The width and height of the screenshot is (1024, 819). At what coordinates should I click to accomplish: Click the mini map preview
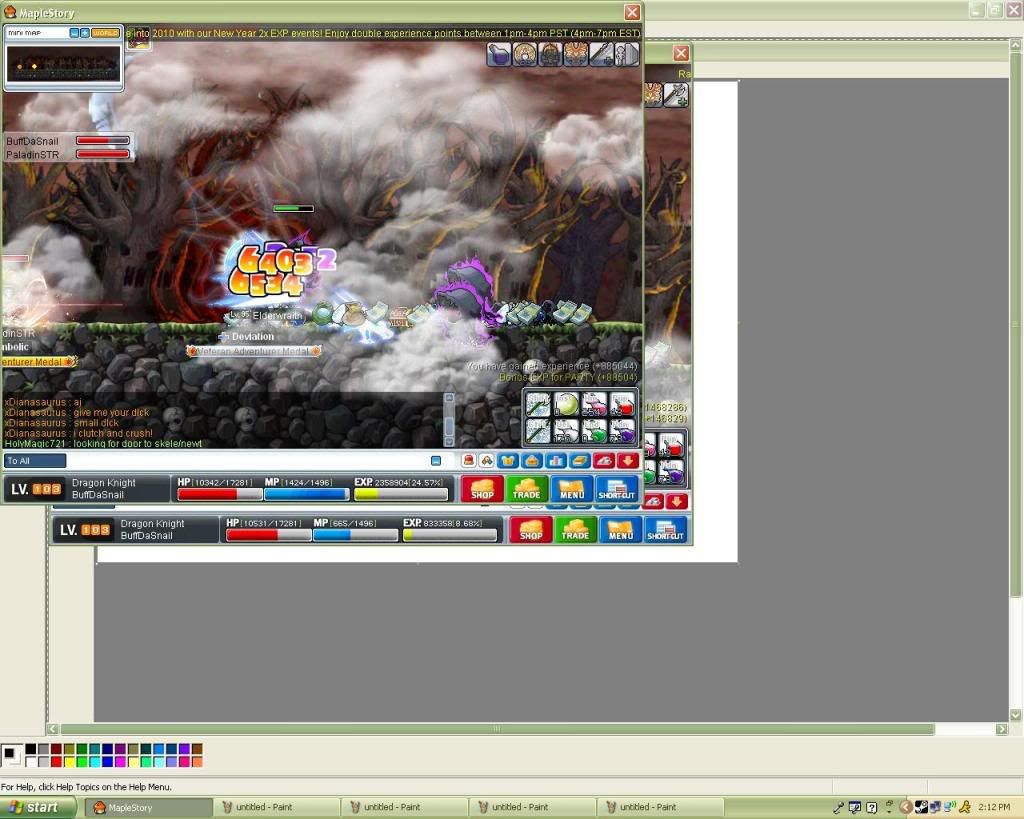(63, 63)
